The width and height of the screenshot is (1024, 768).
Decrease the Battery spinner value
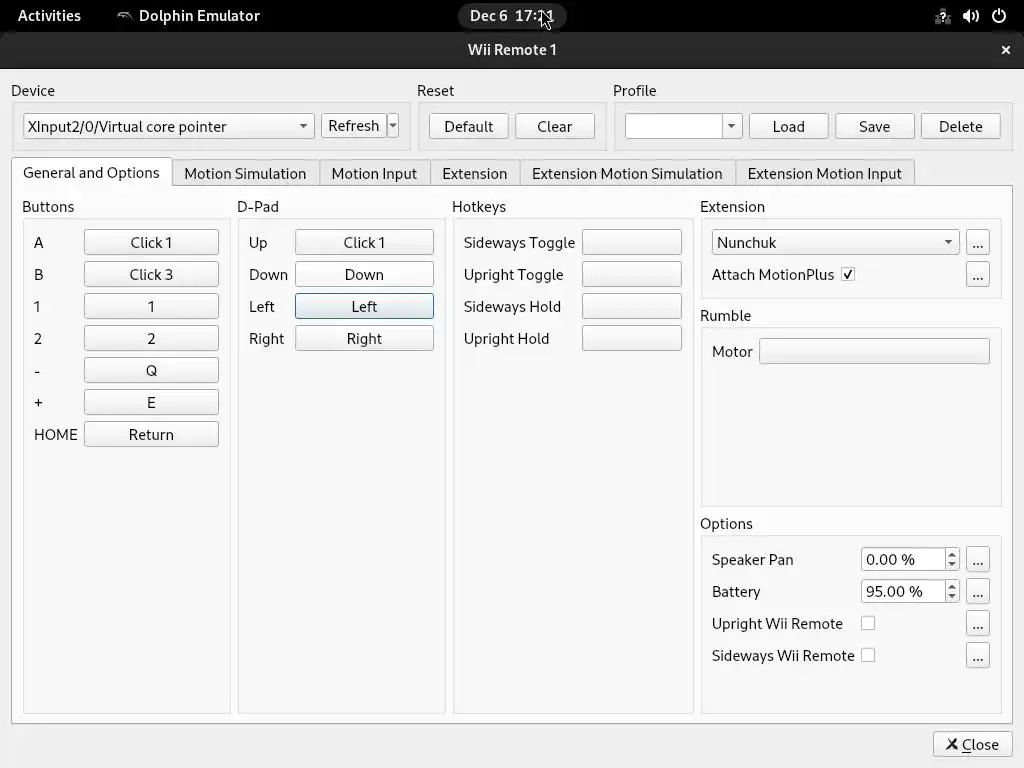click(x=952, y=596)
